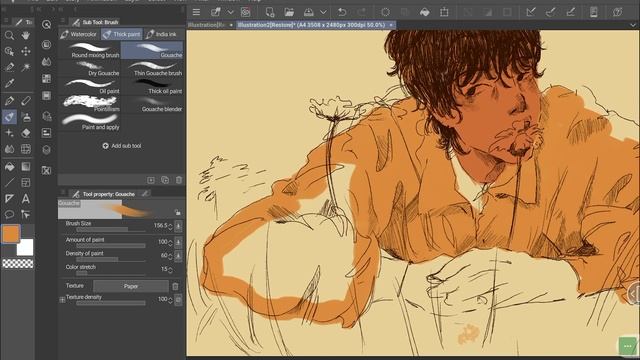The width and height of the screenshot is (640, 360).
Task: Open the Sub Tool panel menu icon
Action: click(x=63, y=21)
